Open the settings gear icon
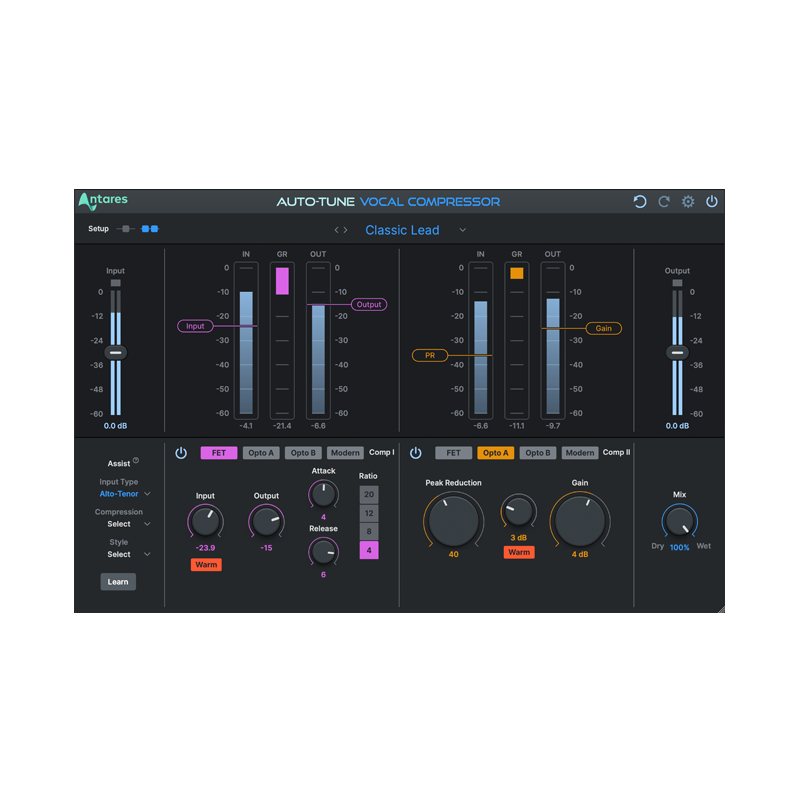800x800 pixels. [x=688, y=202]
